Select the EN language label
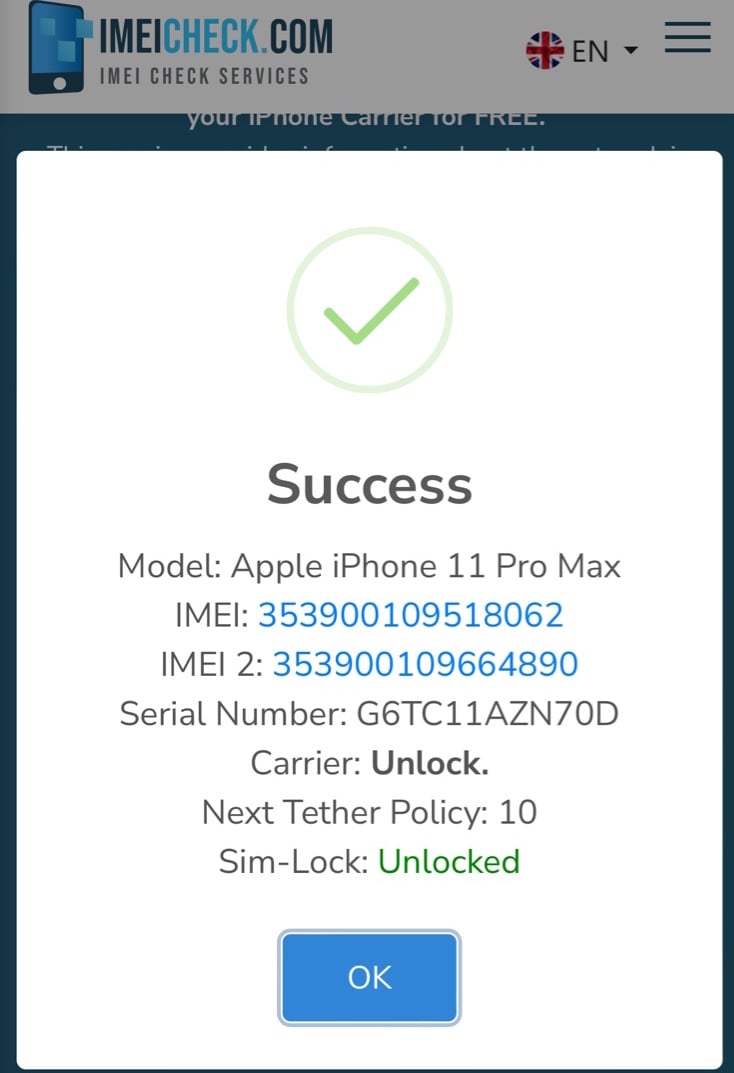Viewport: 734px width, 1073px height. (x=590, y=51)
